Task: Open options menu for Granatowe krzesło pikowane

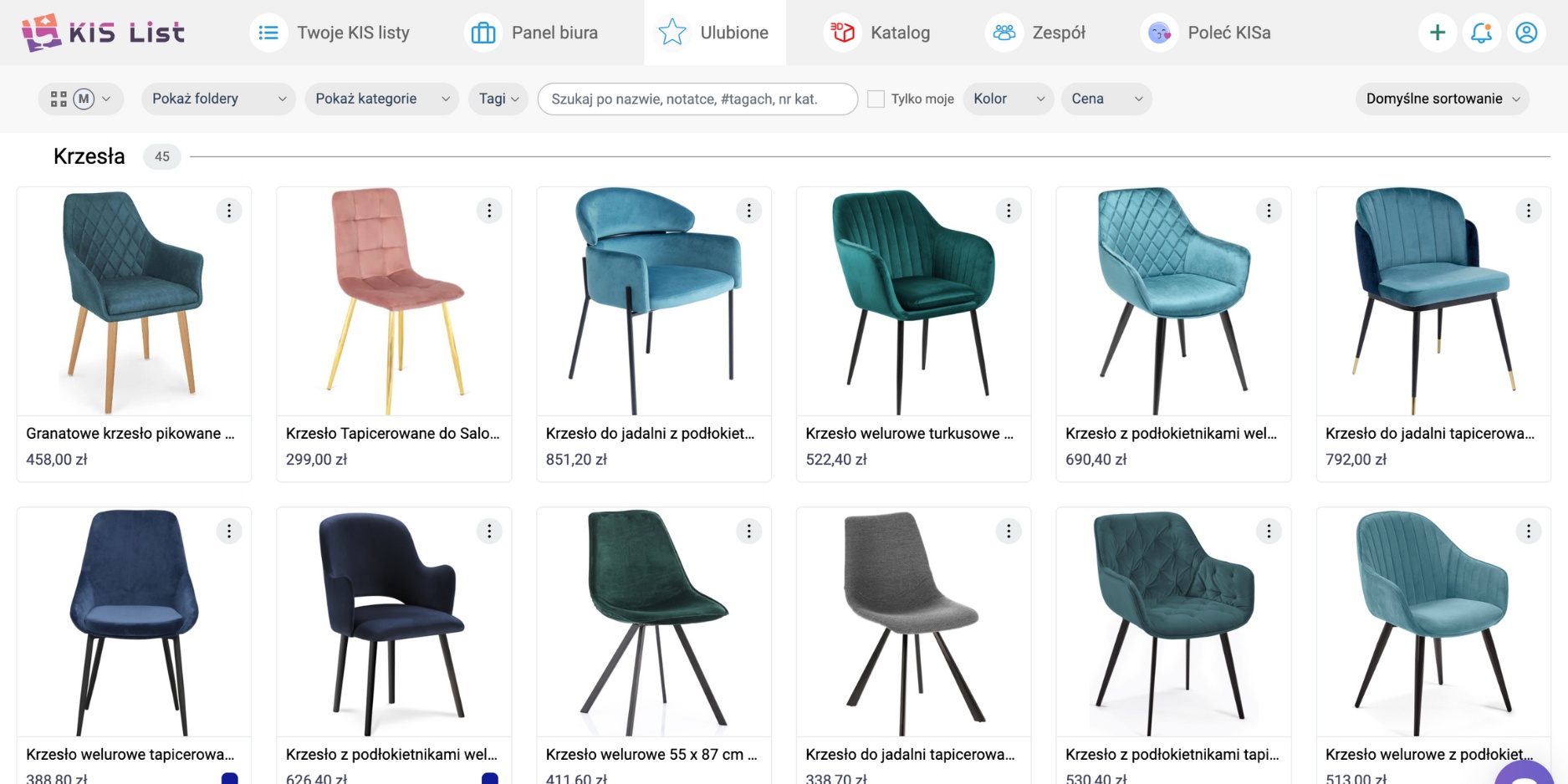Action: (x=229, y=211)
